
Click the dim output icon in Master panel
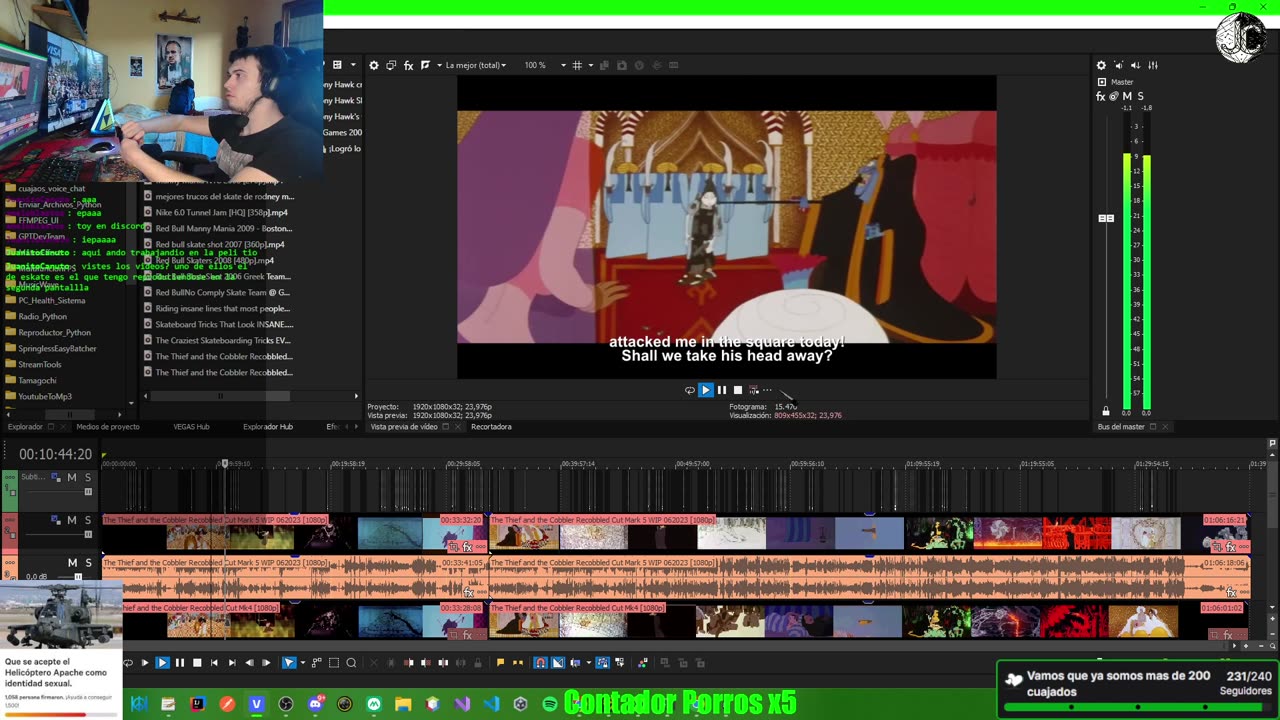(x=1135, y=65)
